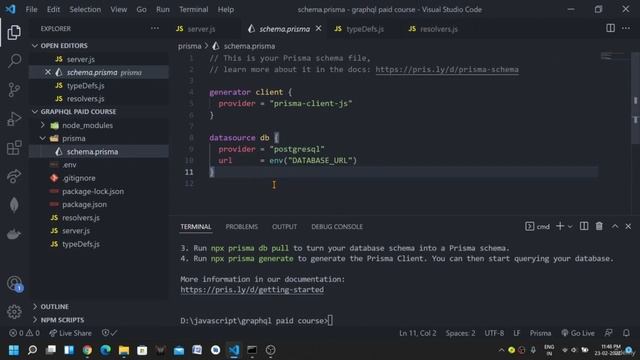The width and height of the screenshot is (640, 360).
Task: Click the feedback icon in status bar
Action: [x=608, y=333]
